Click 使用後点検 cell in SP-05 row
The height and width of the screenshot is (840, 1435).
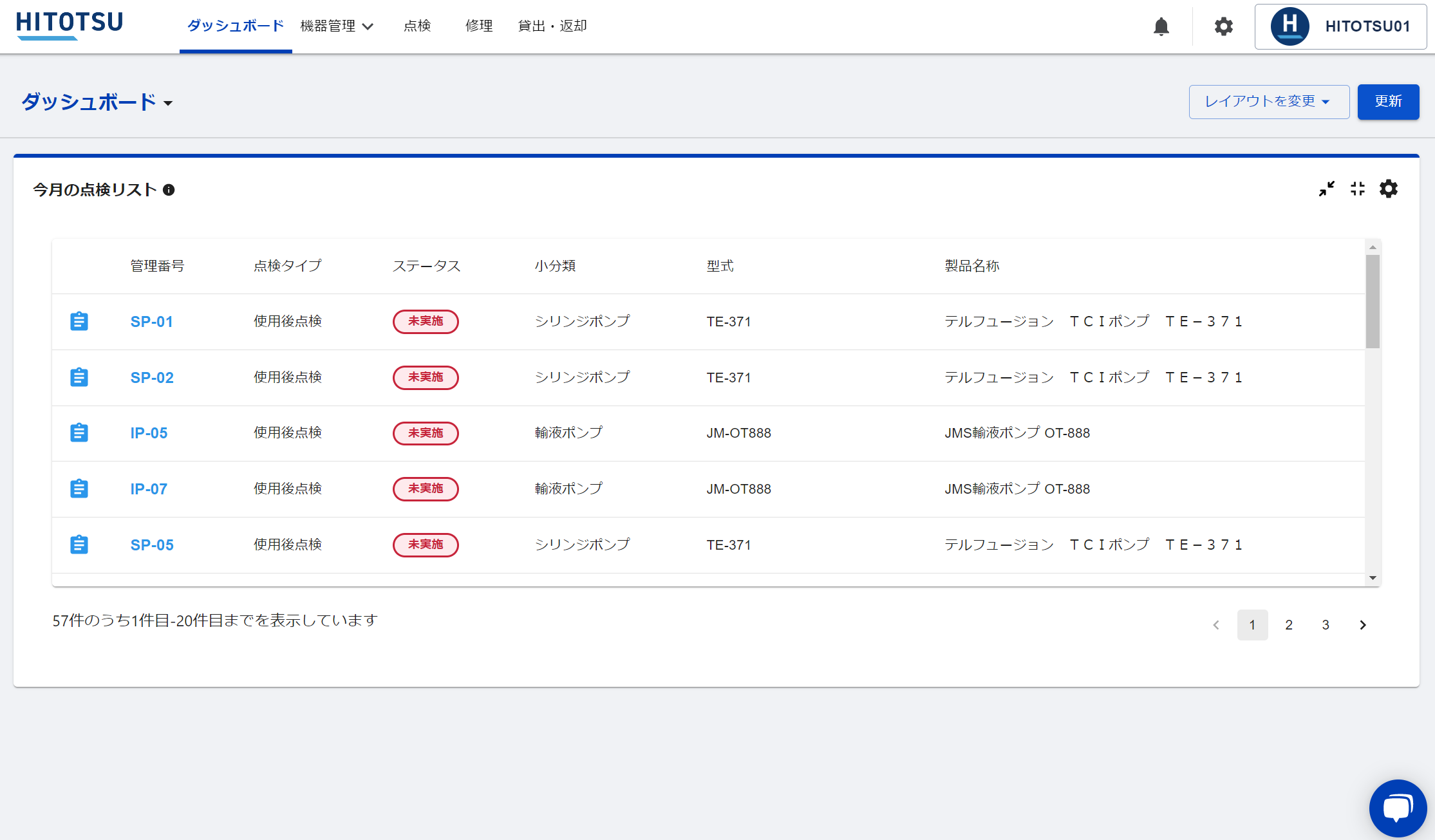click(x=287, y=545)
